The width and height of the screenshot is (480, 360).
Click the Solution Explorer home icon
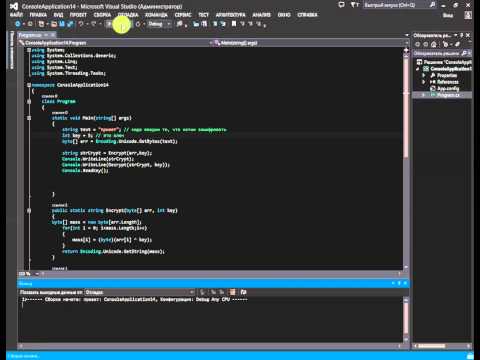(x=434, y=44)
